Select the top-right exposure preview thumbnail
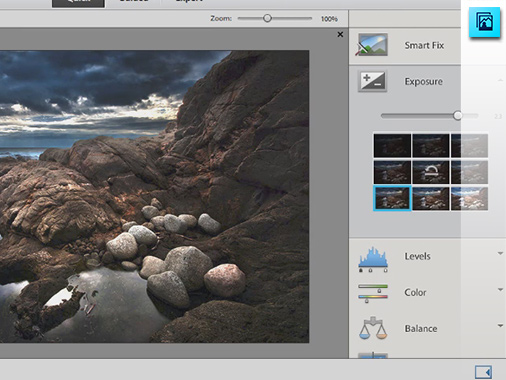The height and width of the screenshot is (380, 506). pyautogui.click(x=469, y=146)
